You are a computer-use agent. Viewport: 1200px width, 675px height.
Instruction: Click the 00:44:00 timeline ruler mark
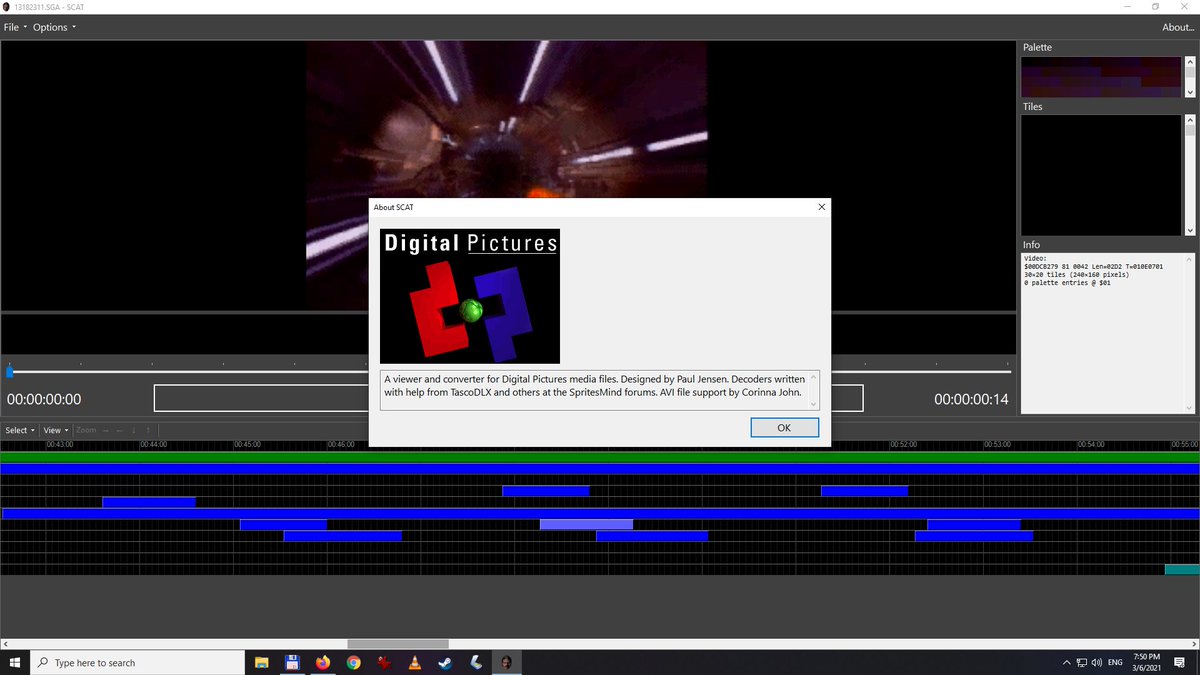tap(153, 444)
